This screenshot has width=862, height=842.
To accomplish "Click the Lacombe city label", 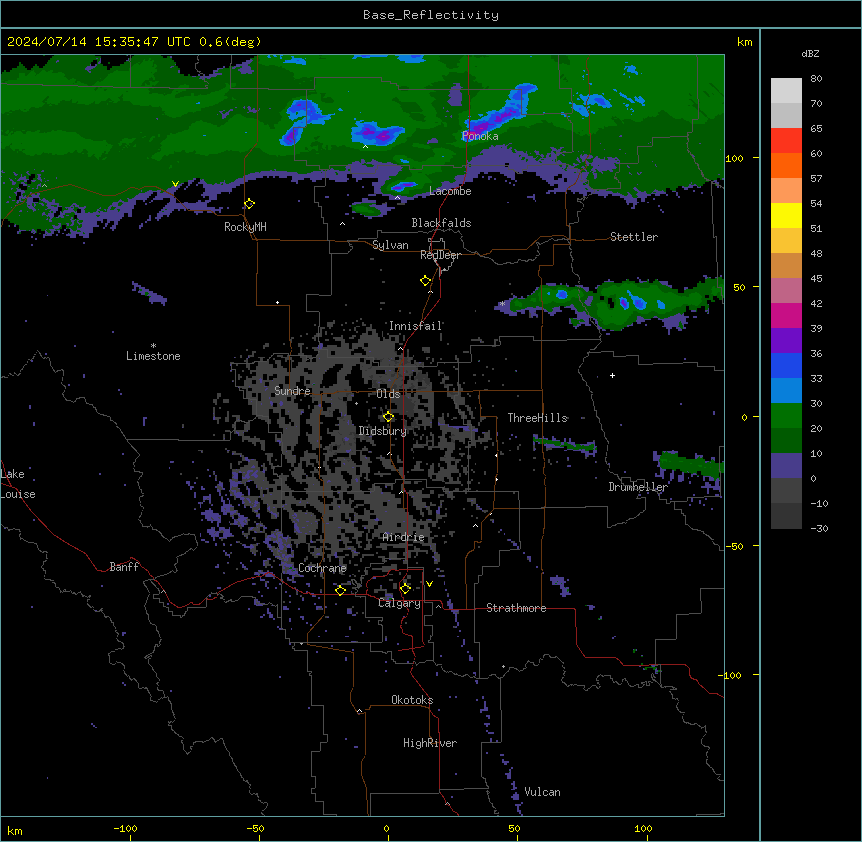I will [x=450, y=191].
